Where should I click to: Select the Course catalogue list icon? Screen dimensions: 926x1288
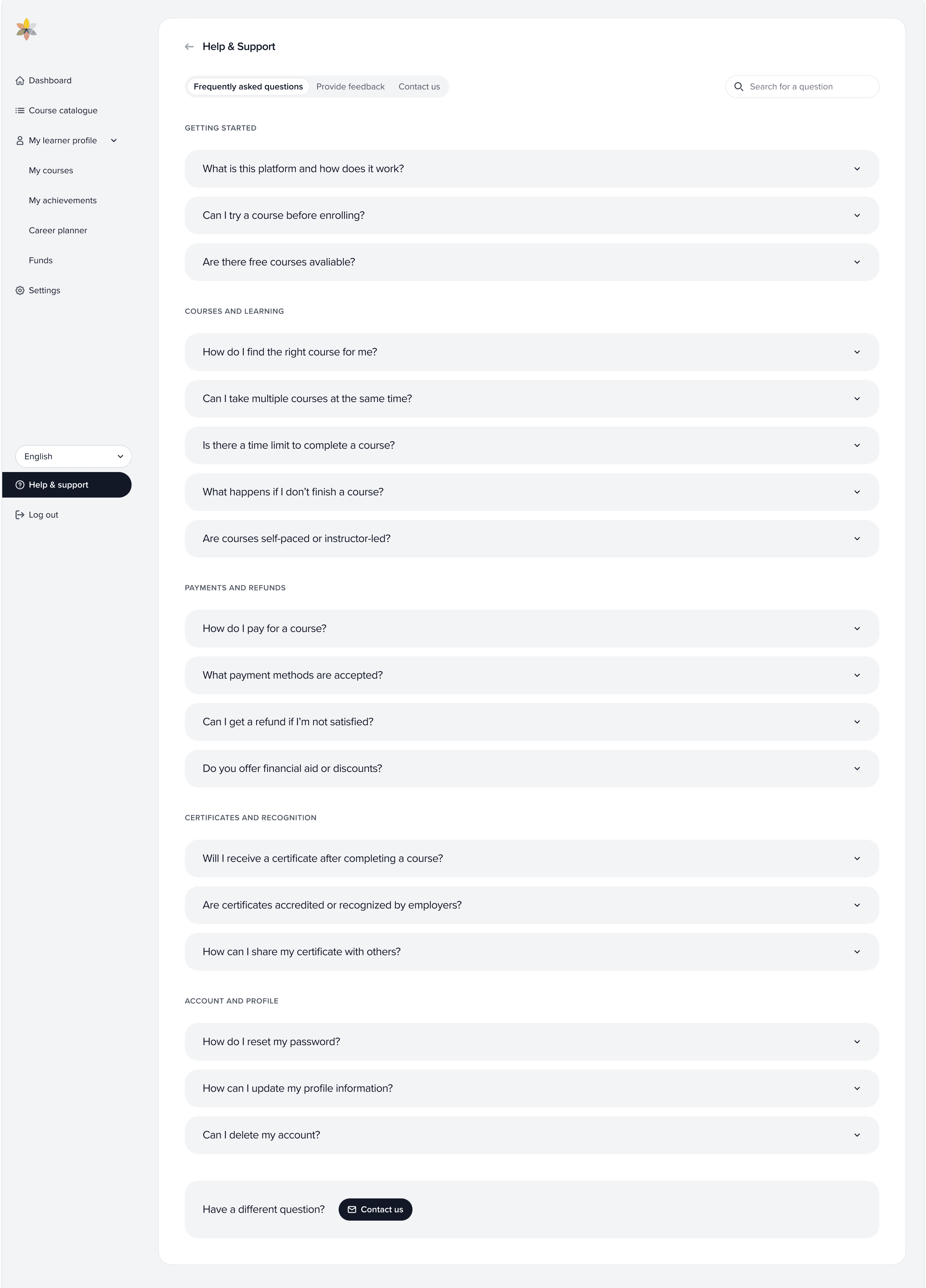pyautogui.click(x=20, y=110)
